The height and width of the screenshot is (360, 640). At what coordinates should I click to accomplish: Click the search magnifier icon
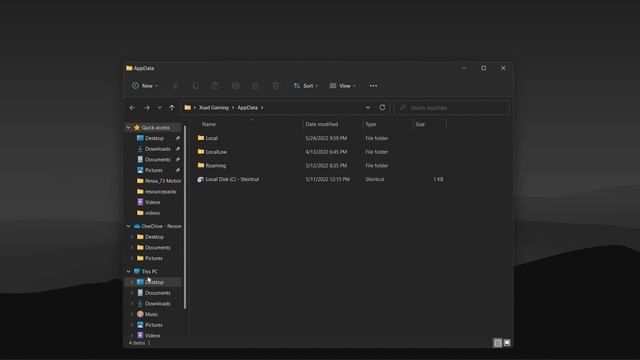403,108
